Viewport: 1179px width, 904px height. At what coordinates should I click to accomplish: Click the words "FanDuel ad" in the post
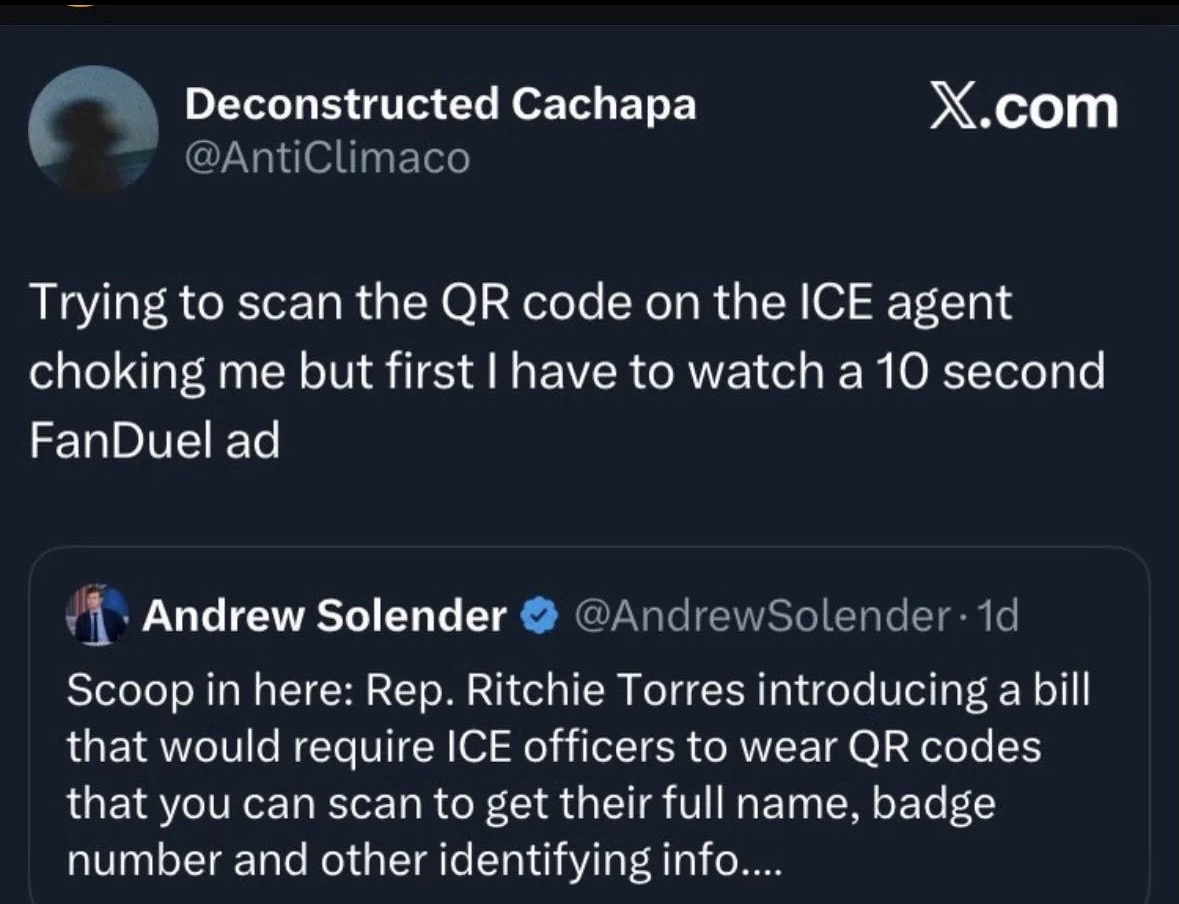pyautogui.click(x=154, y=440)
